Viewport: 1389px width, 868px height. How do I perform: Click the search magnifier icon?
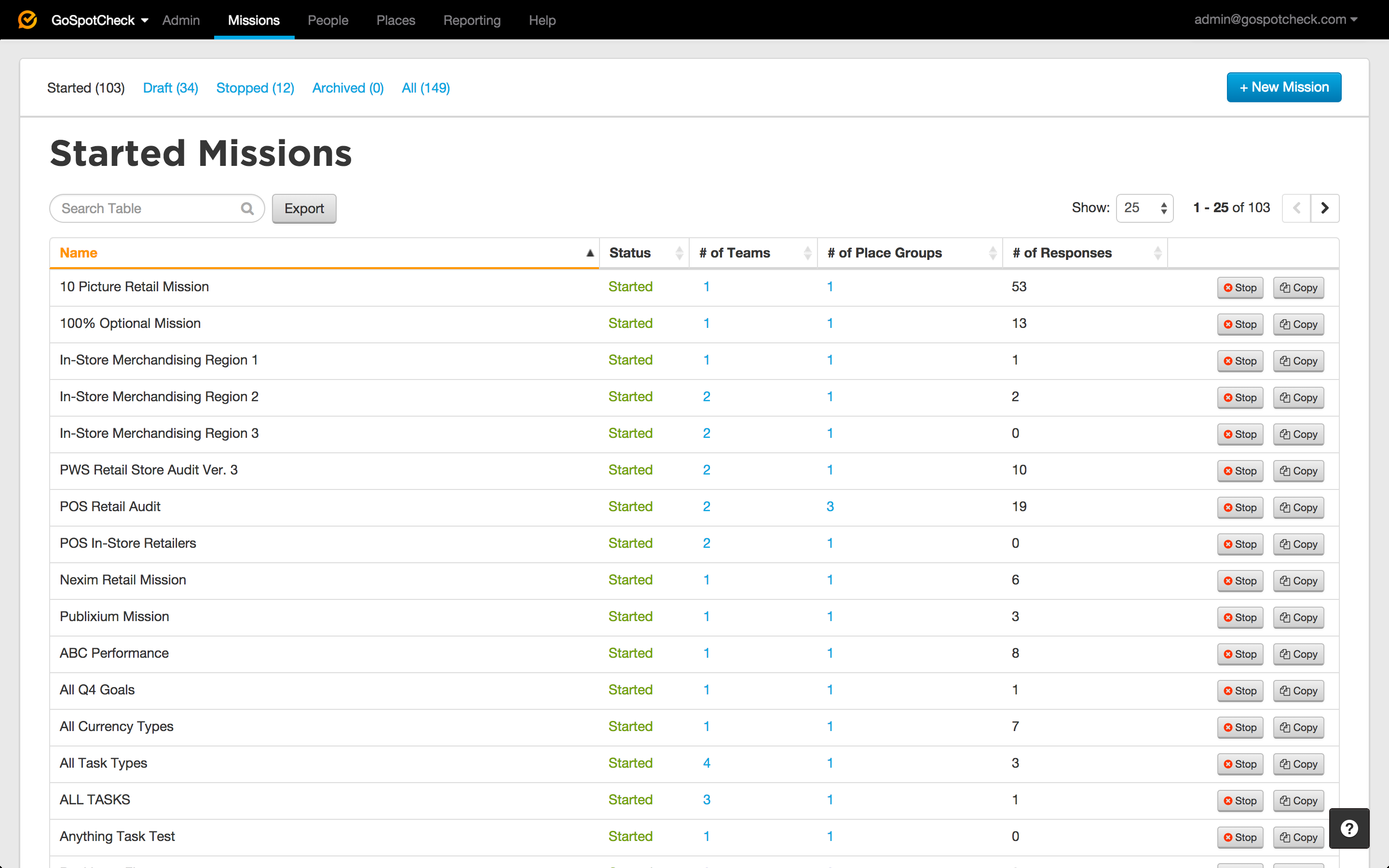pyautogui.click(x=247, y=208)
